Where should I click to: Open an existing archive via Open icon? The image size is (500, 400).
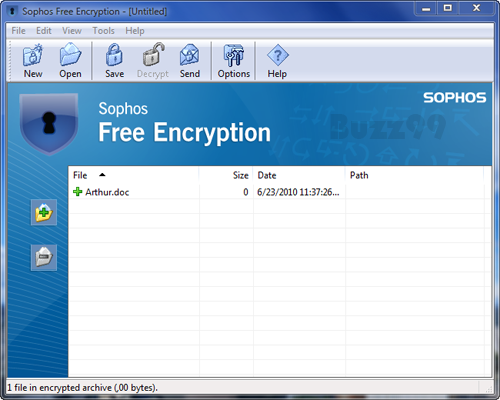coord(70,60)
